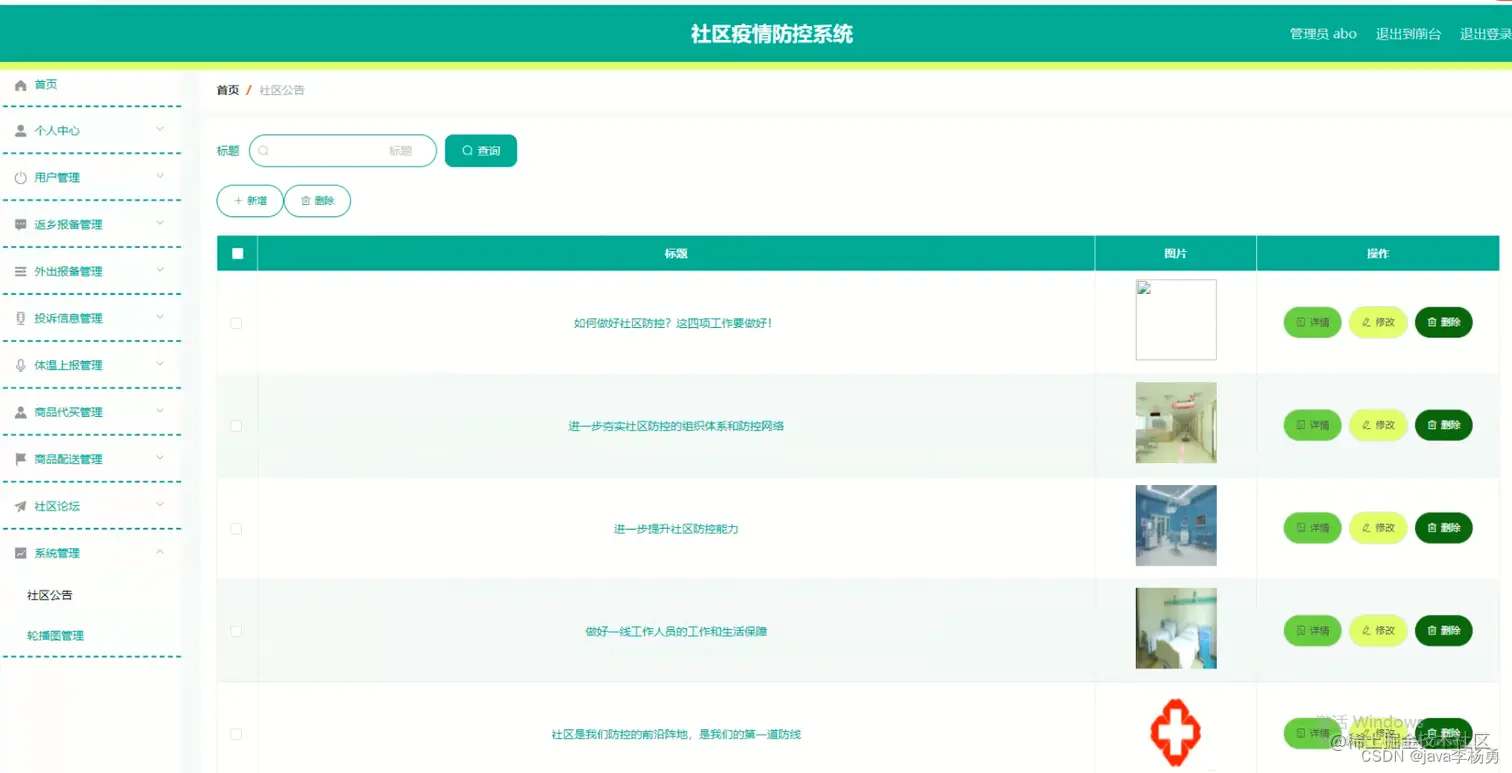Check the row 做好一线工作人员 checkbox
Screen dimensions: 1512x773
[x=236, y=632]
